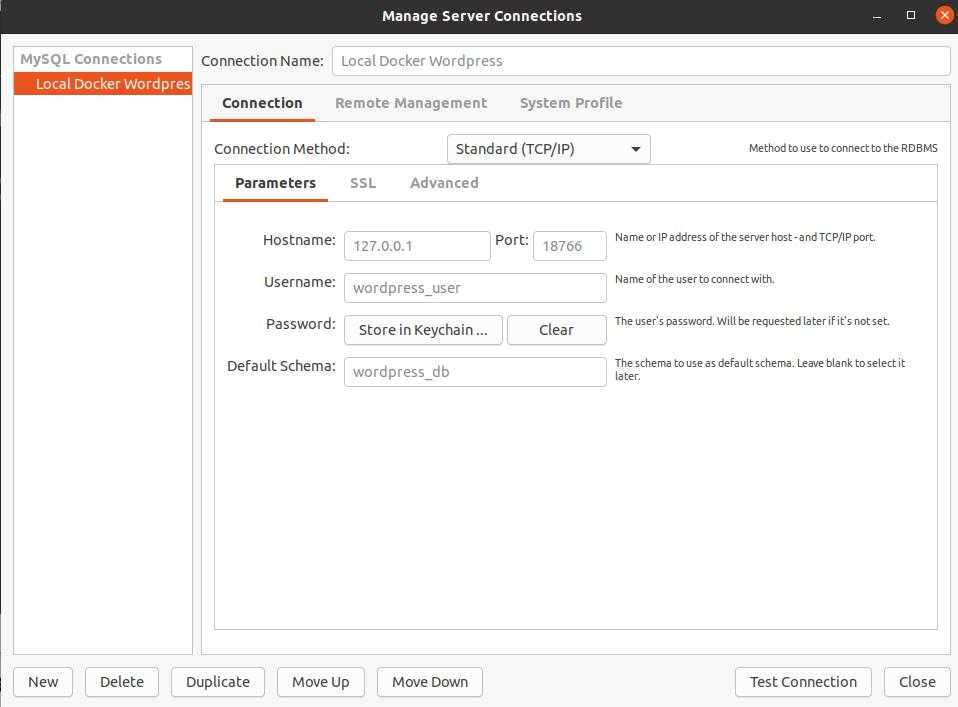Viewport: 958px width, 707px height.
Task: Click the Move Up button
Action: [x=321, y=682]
